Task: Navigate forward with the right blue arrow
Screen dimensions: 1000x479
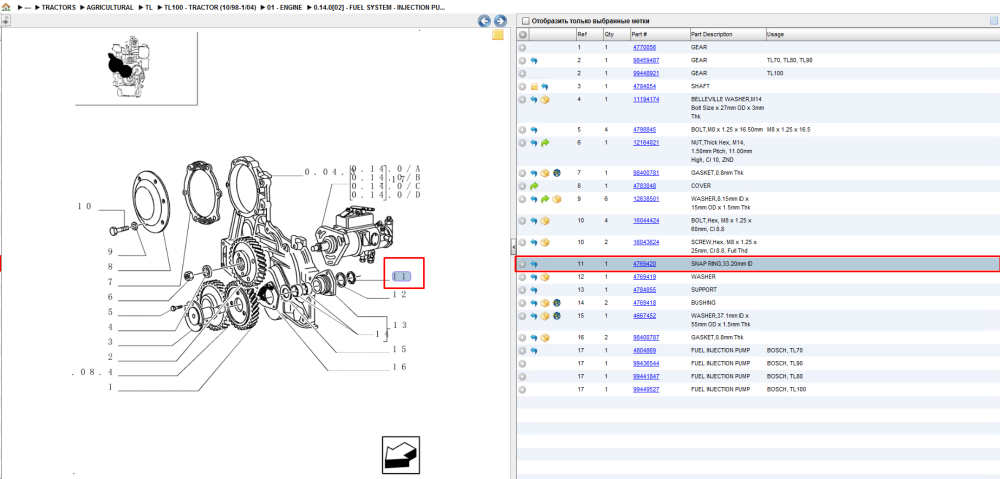Action: [x=500, y=21]
